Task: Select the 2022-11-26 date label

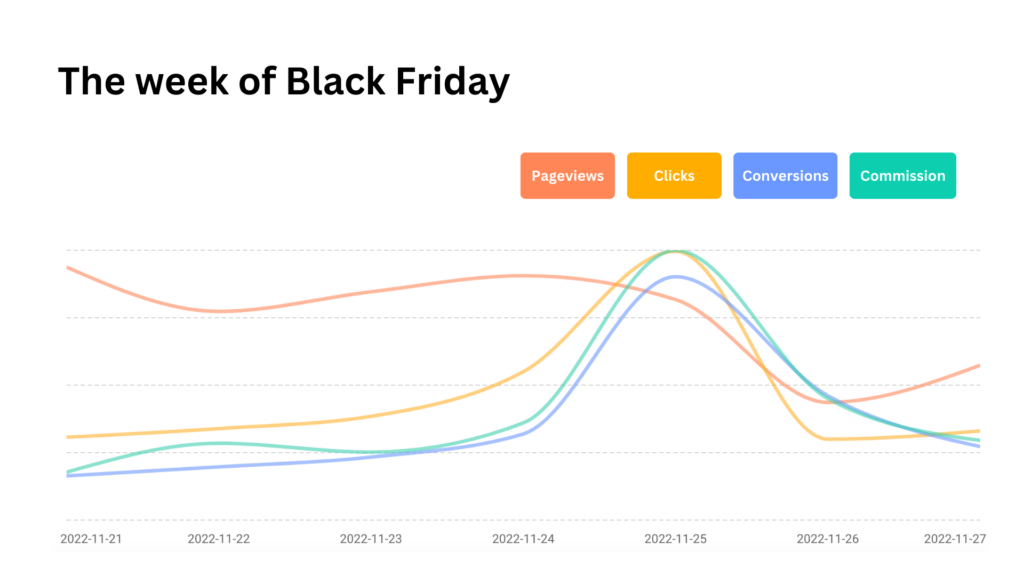Action: point(827,539)
